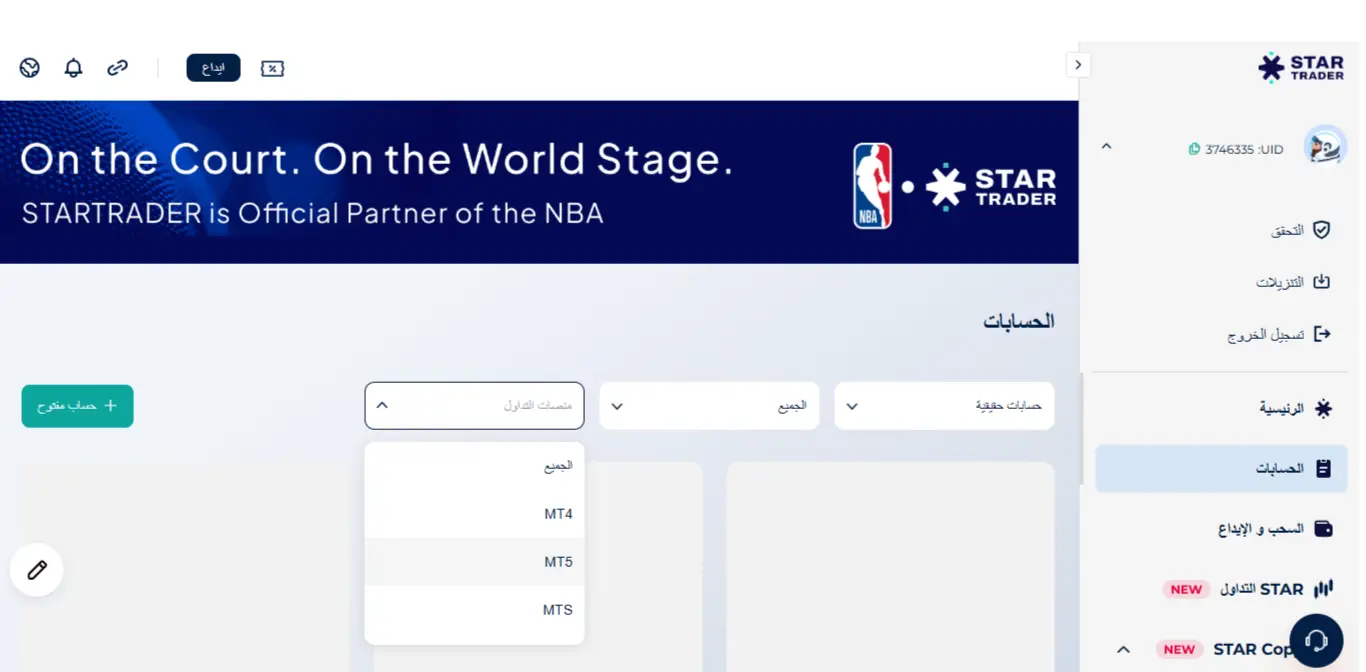Click the accounts clipboard icon
The height and width of the screenshot is (672, 1366).
pyautogui.click(x=1323, y=468)
